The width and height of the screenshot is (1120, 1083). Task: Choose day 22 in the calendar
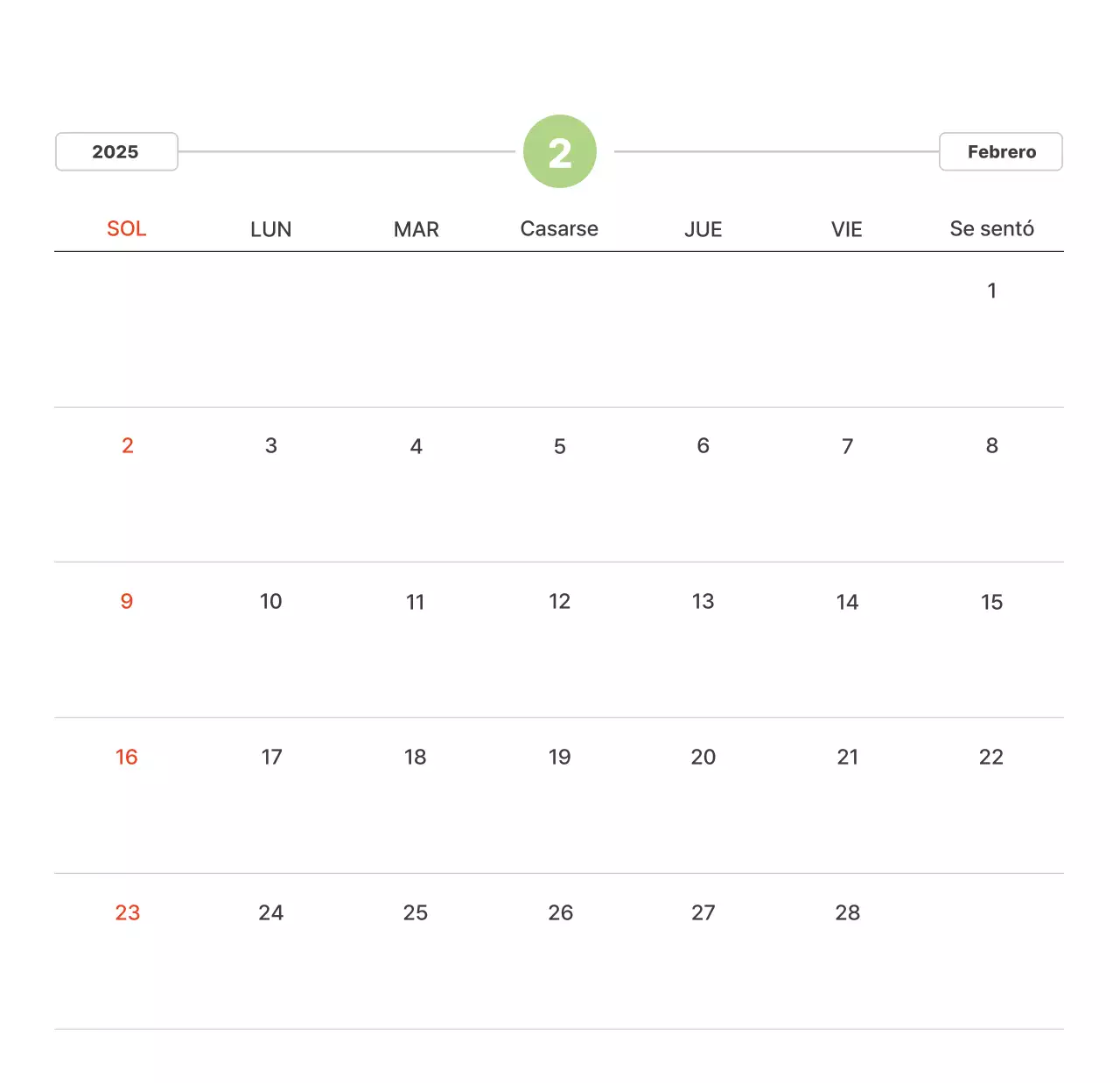click(991, 758)
